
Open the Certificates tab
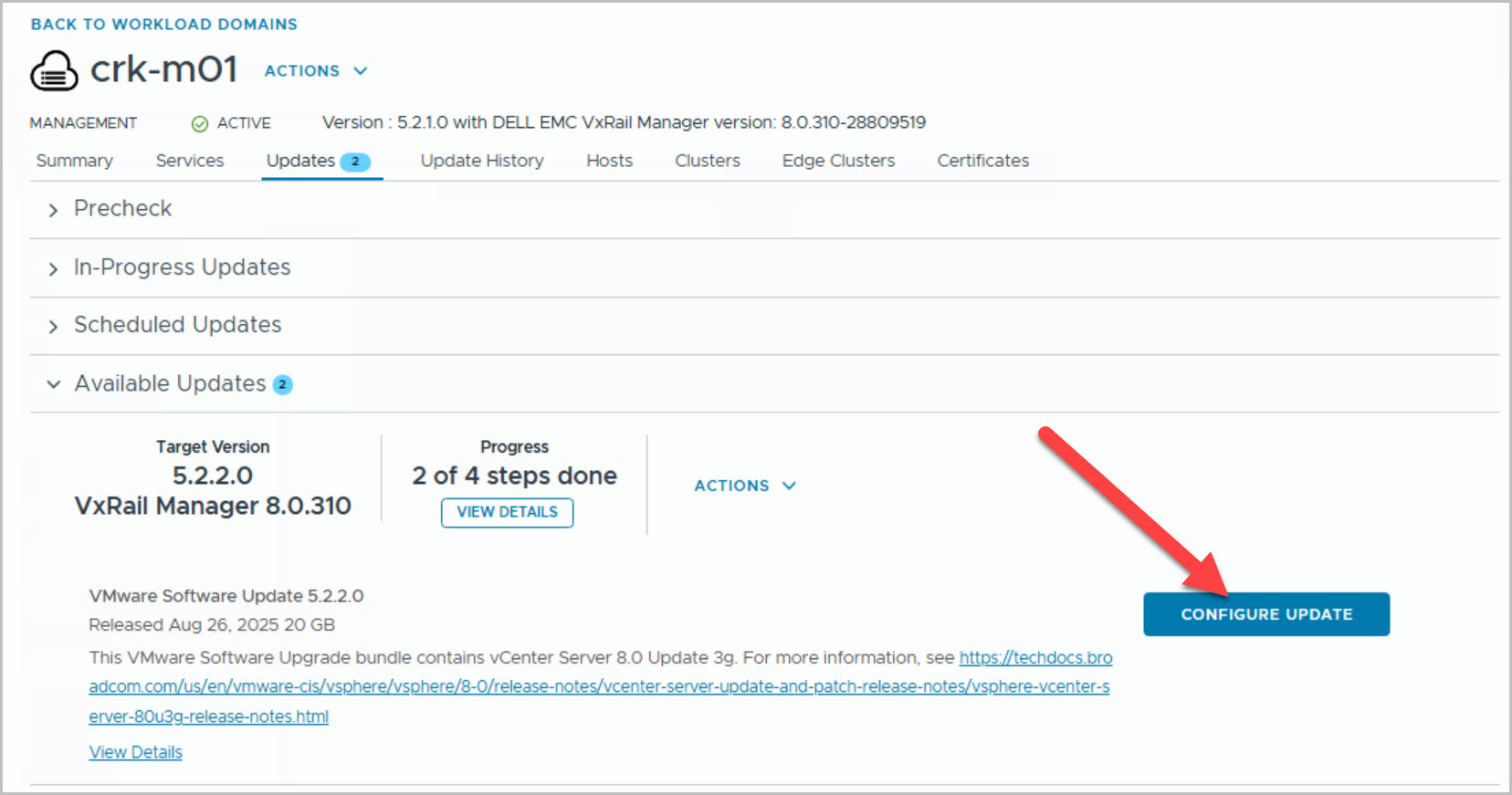(x=983, y=161)
